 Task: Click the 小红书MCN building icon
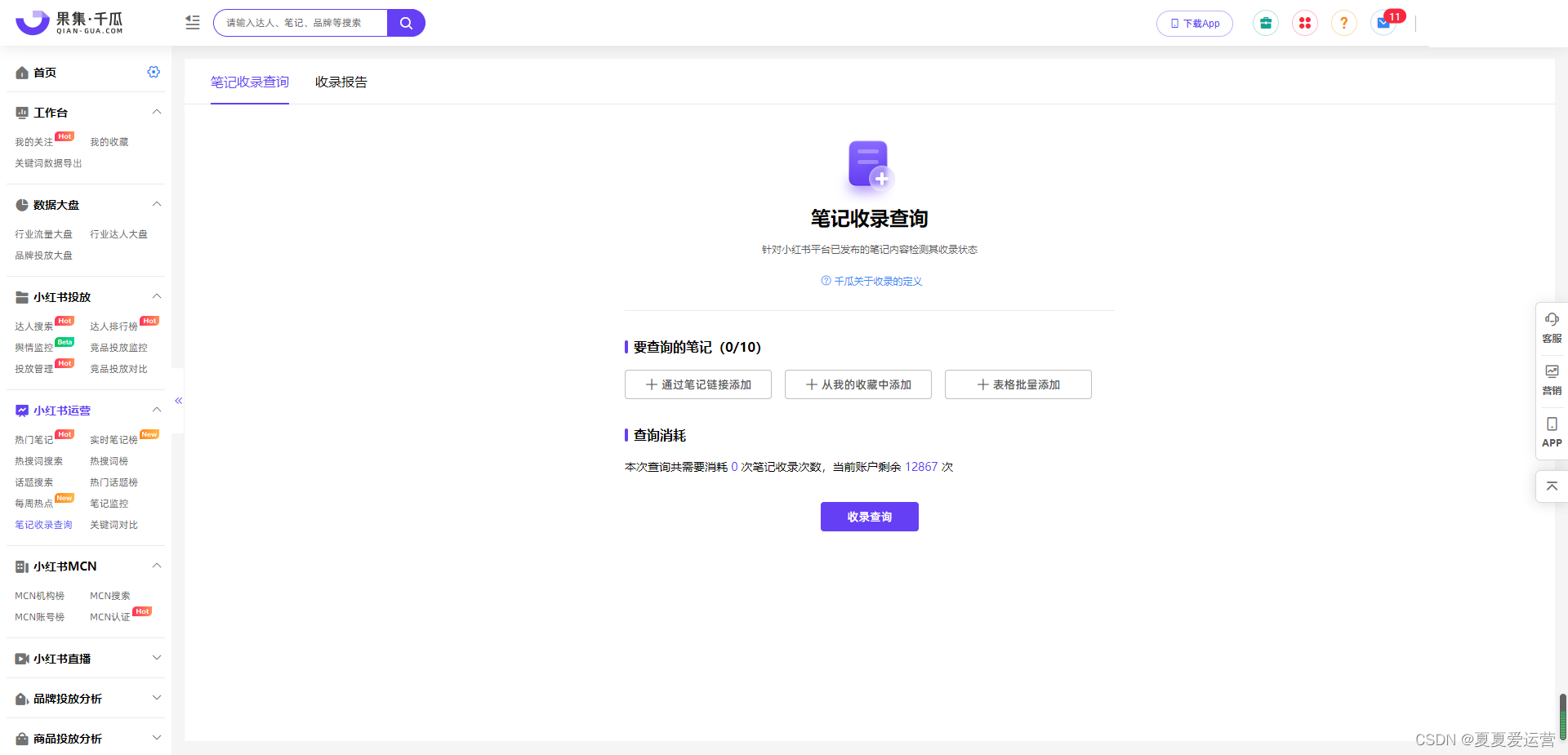[x=22, y=566]
